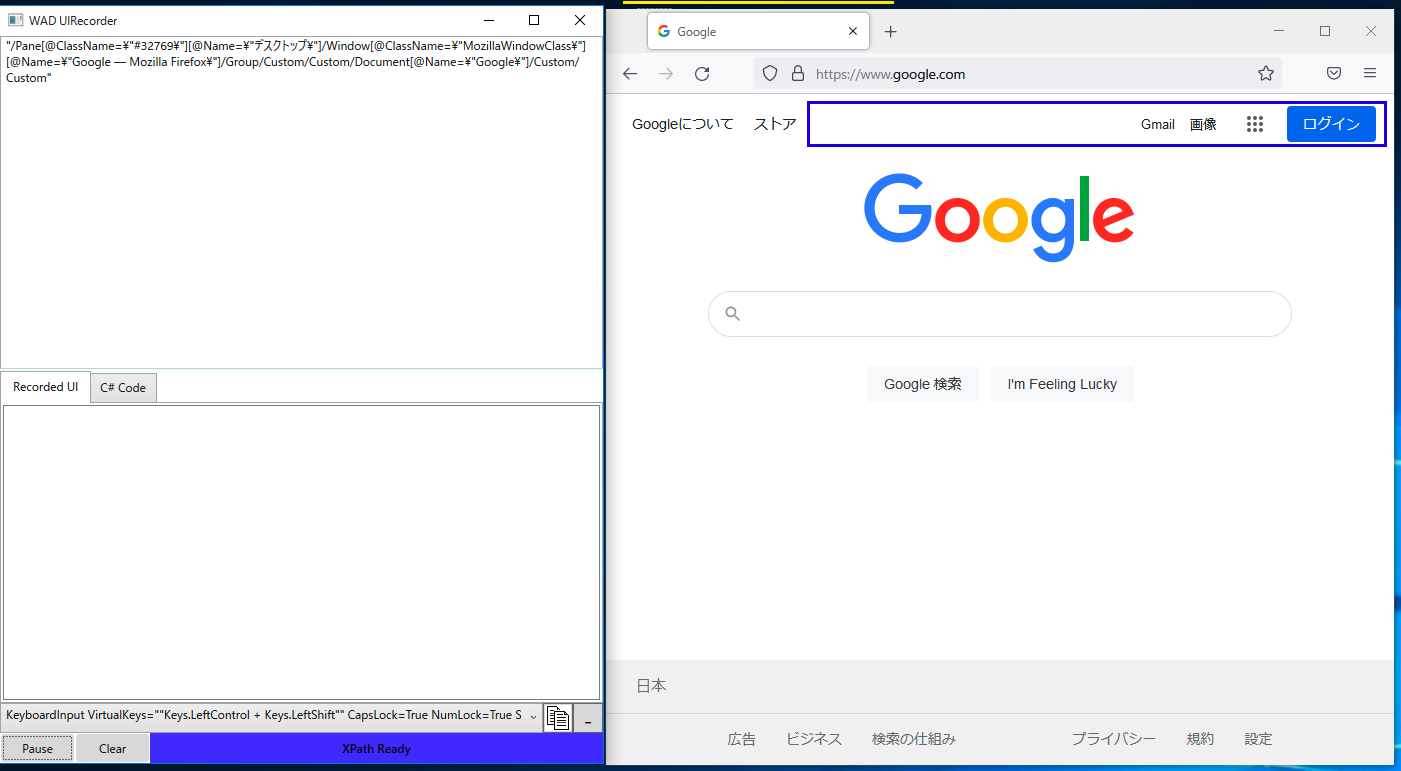The image size is (1401, 771).
Task: Toggle bookmark star for google.com
Action: [x=1266, y=73]
